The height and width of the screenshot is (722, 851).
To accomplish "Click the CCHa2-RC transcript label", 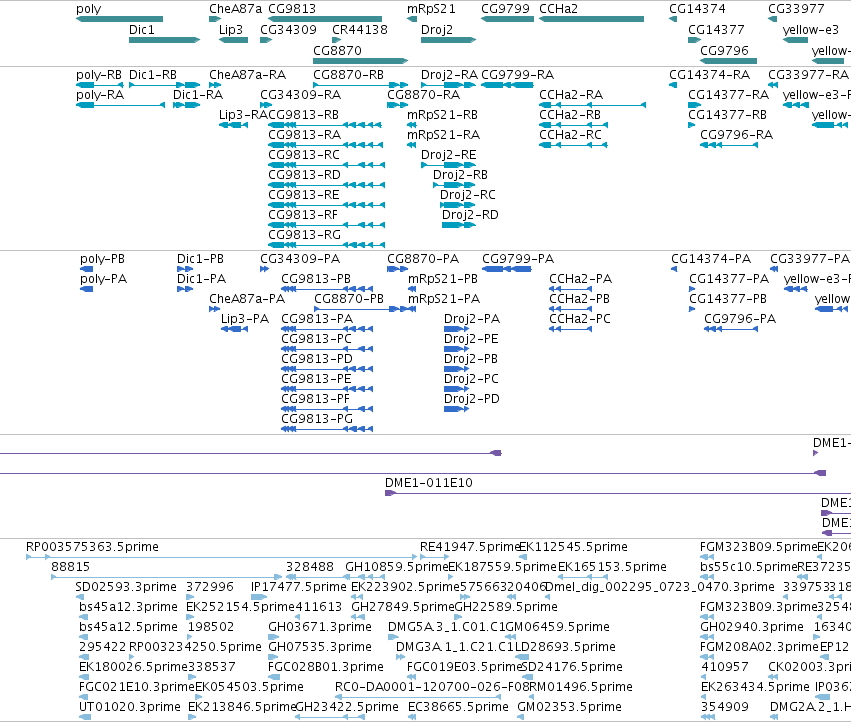I will tap(570, 135).
